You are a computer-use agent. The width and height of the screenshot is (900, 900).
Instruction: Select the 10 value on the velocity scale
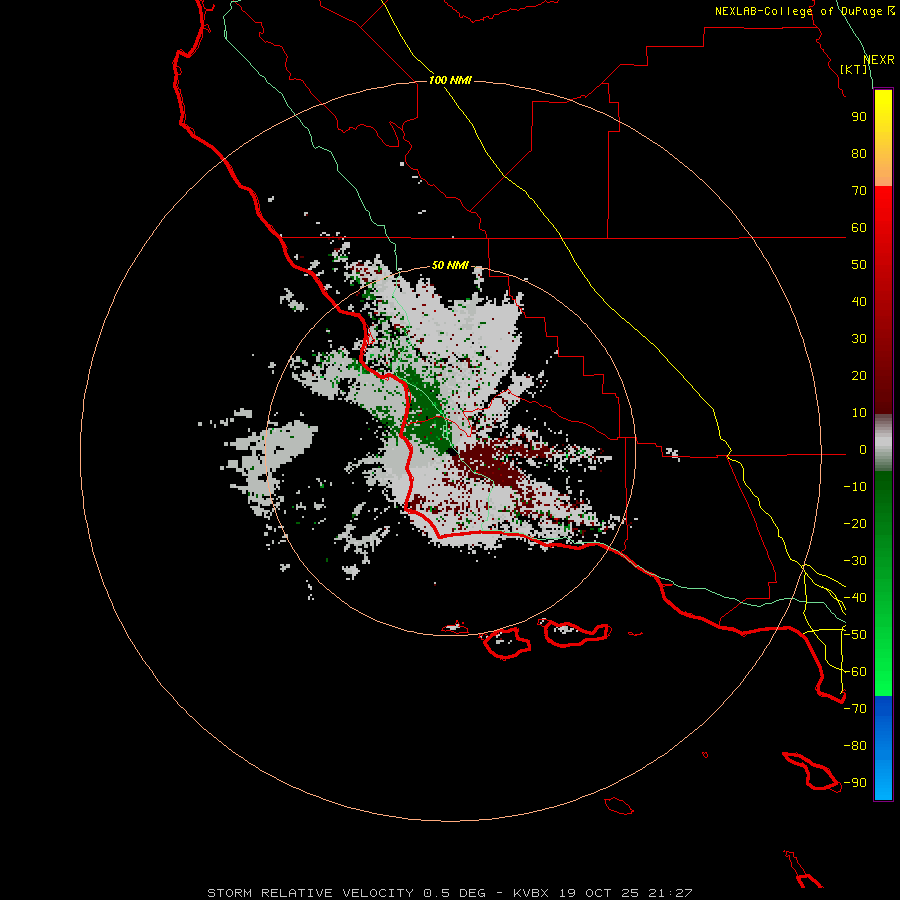click(x=859, y=413)
